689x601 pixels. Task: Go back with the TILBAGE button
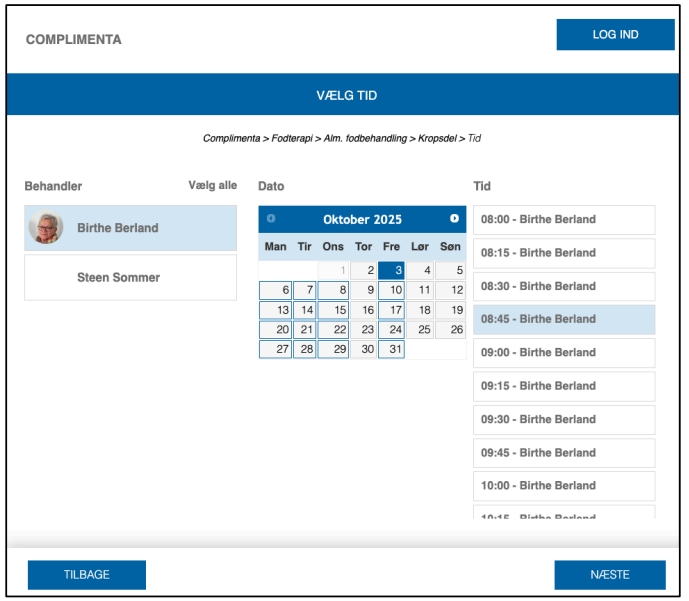click(87, 575)
